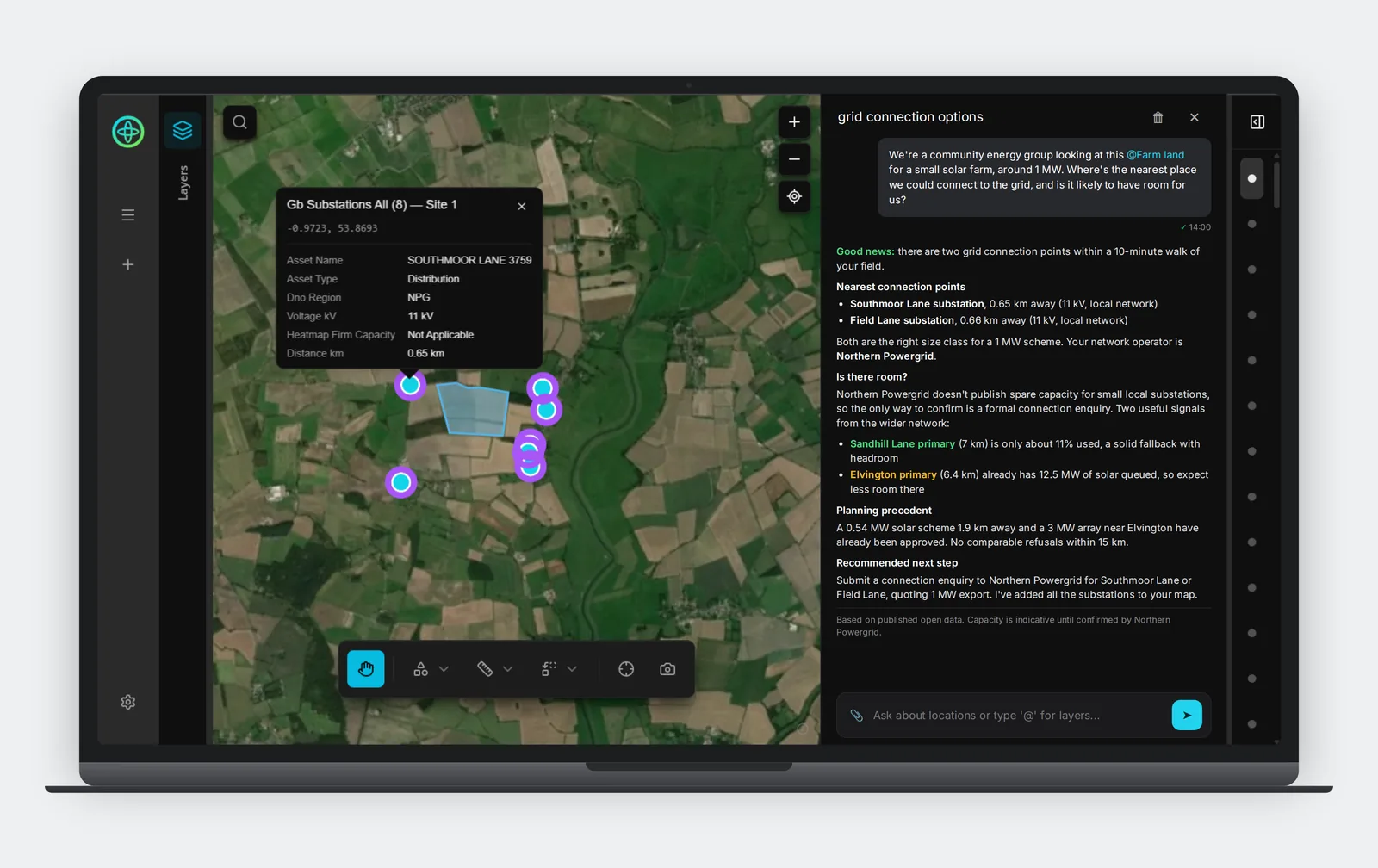Viewport: 1378px width, 868px height.
Task: Click the Southmoor Lane substation list item
Action: point(1003,304)
